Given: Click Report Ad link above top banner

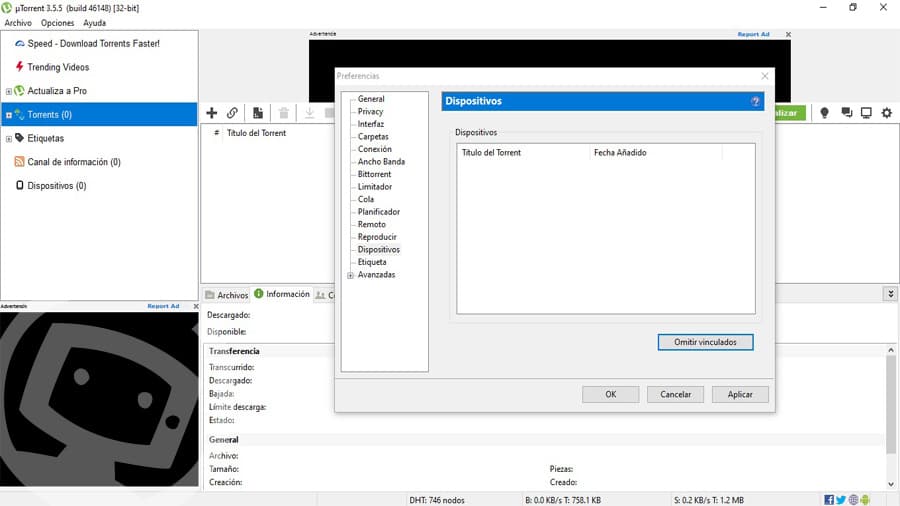Looking at the screenshot, I should (x=753, y=34).
